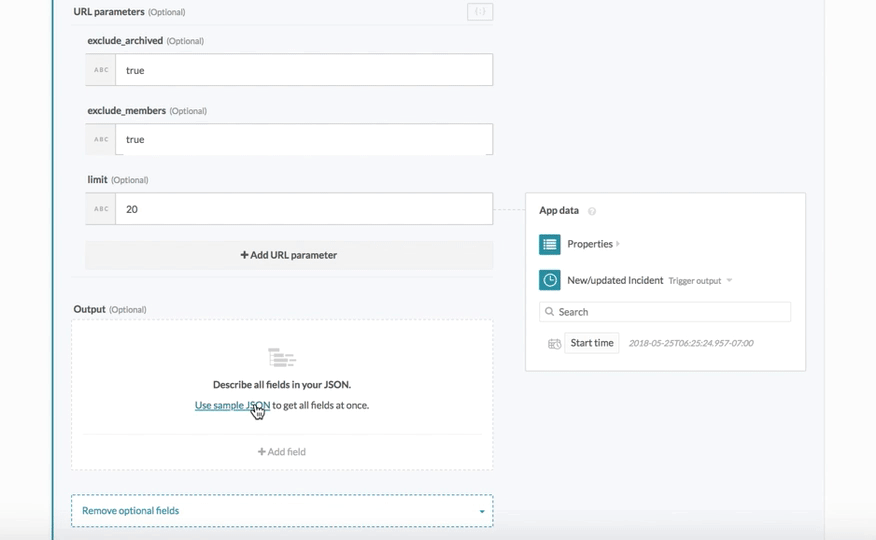The image size is (876, 540).
Task: Click the ABC type icon for exclude_members
Action: (x=101, y=140)
